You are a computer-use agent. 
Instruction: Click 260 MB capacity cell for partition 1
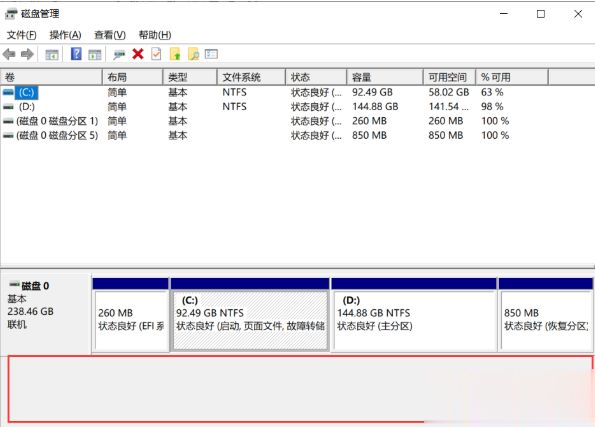pyautogui.click(x=369, y=121)
